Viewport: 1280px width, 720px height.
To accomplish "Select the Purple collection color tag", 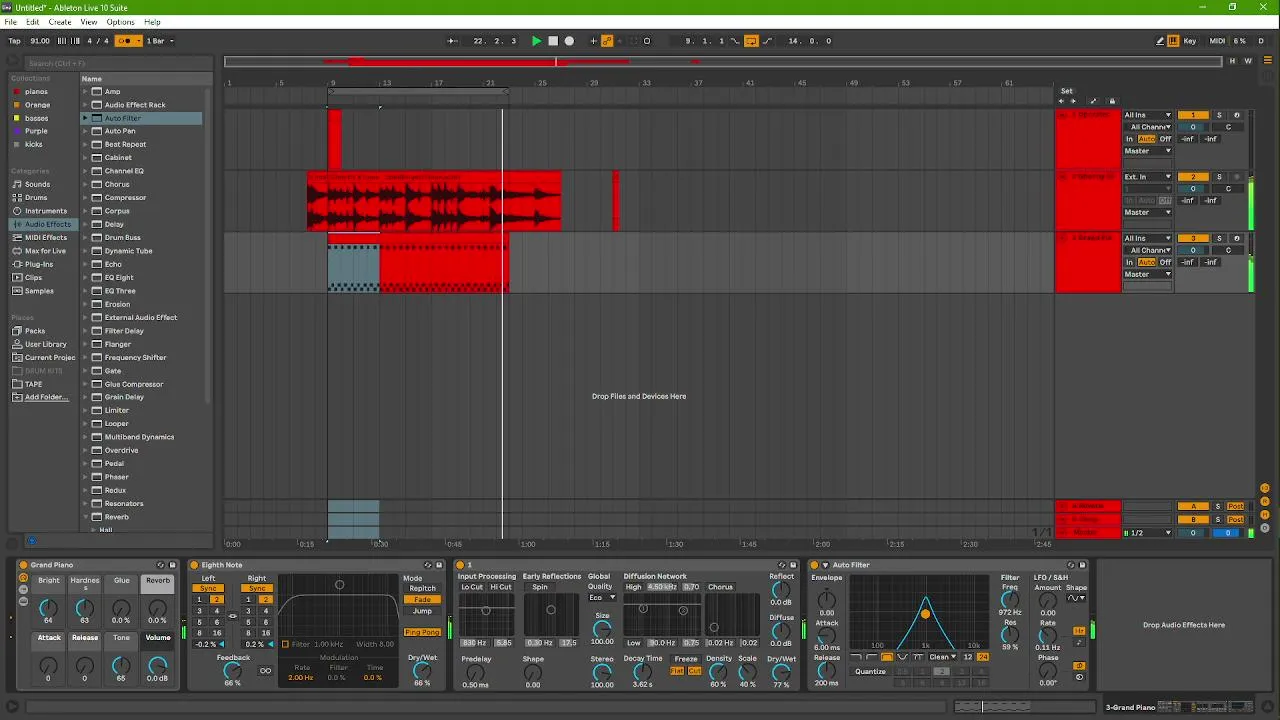I will (x=36, y=131).
